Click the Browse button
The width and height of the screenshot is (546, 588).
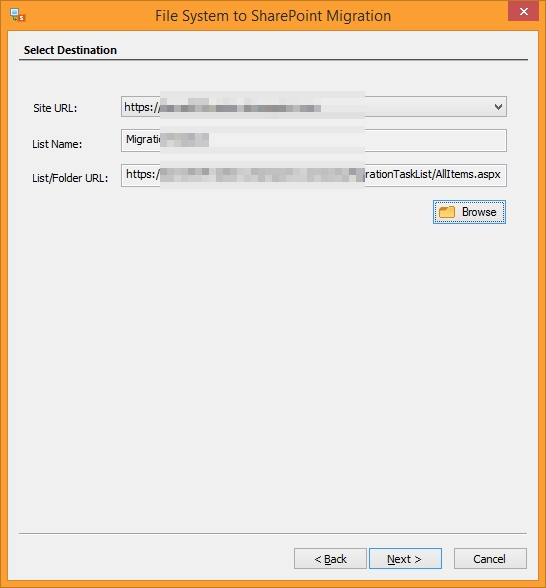pos(469,212)
